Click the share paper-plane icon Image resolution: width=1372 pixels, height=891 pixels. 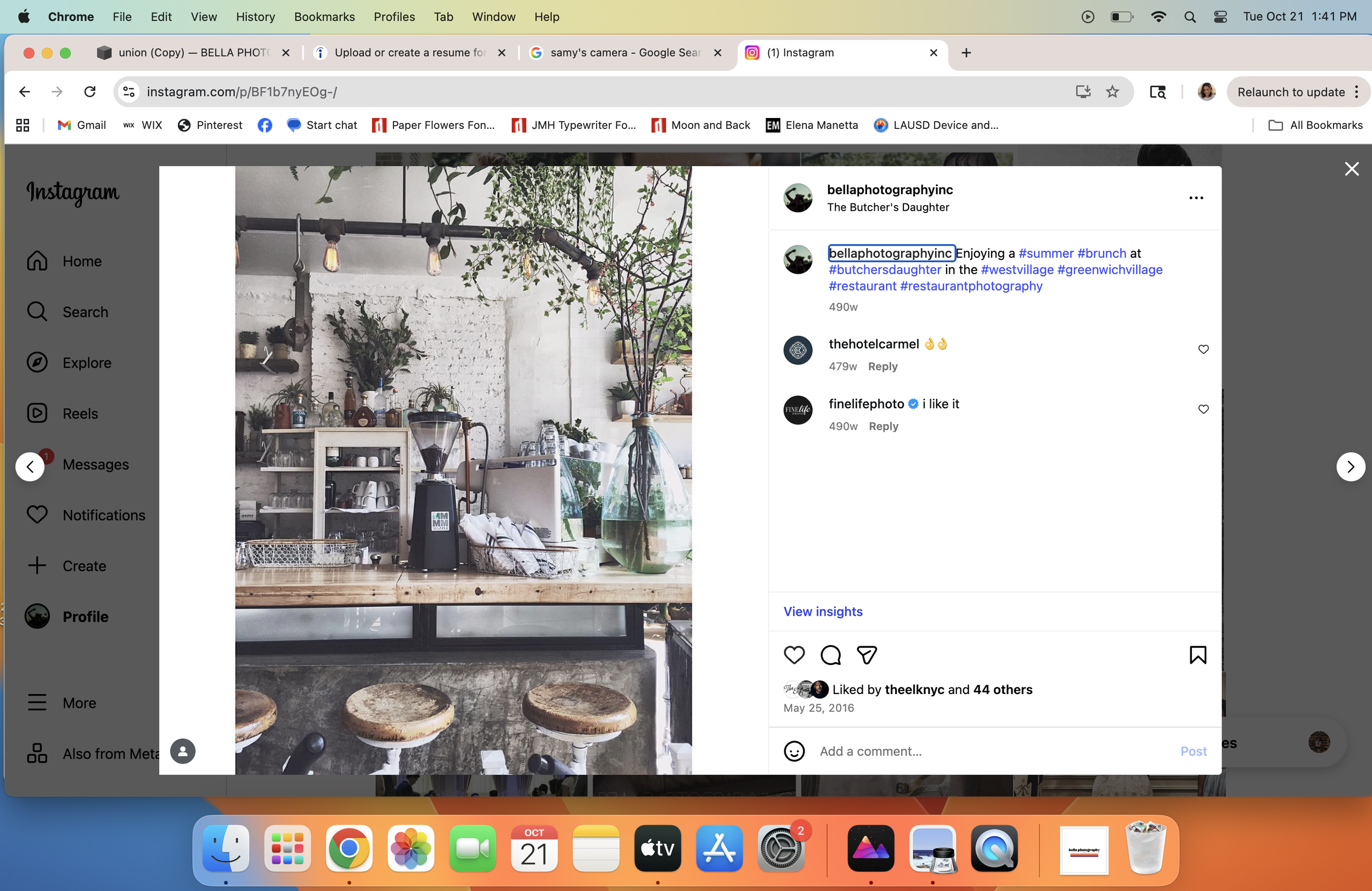pos(867,655)
